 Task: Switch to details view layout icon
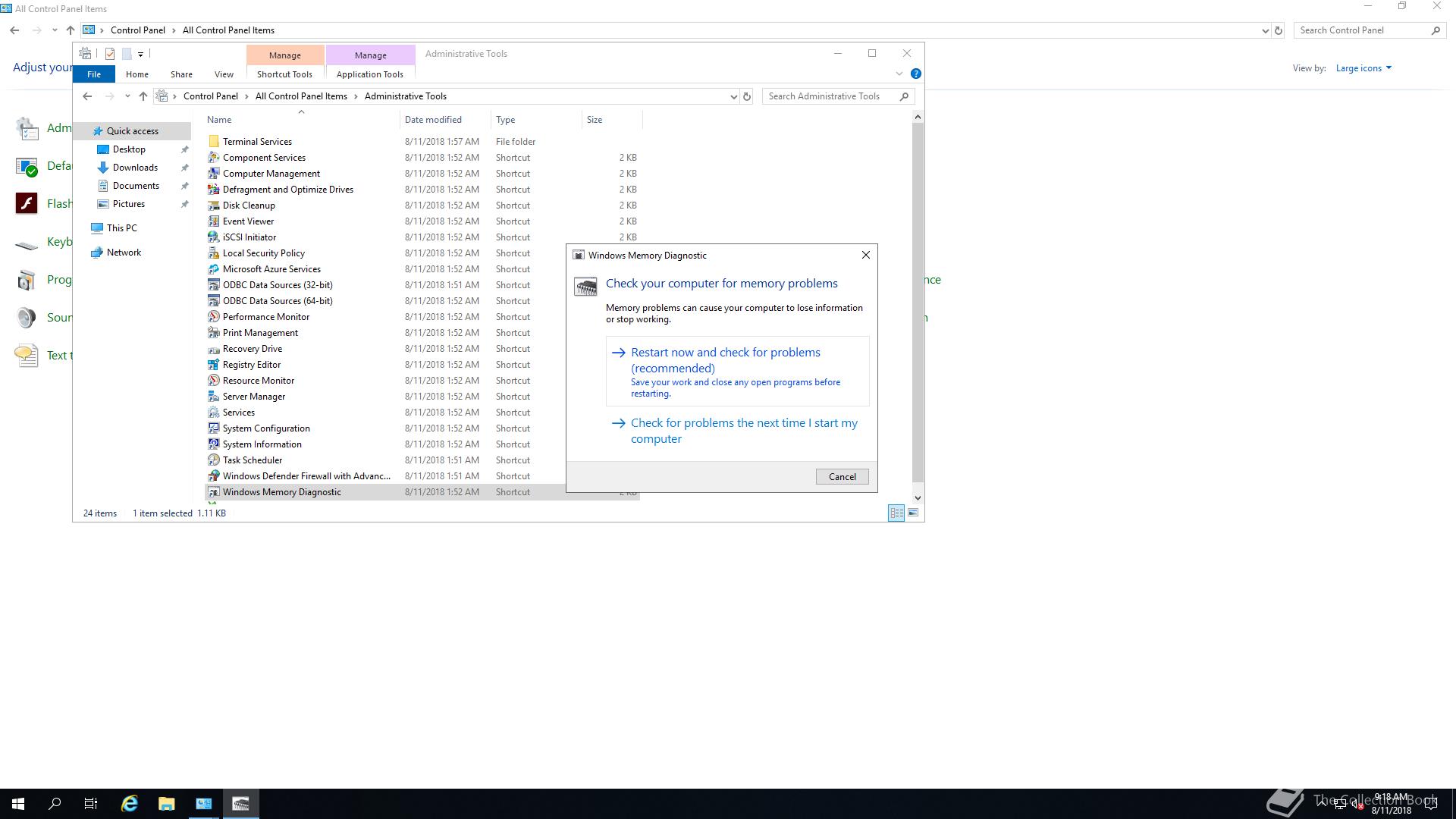pos(896,513)
